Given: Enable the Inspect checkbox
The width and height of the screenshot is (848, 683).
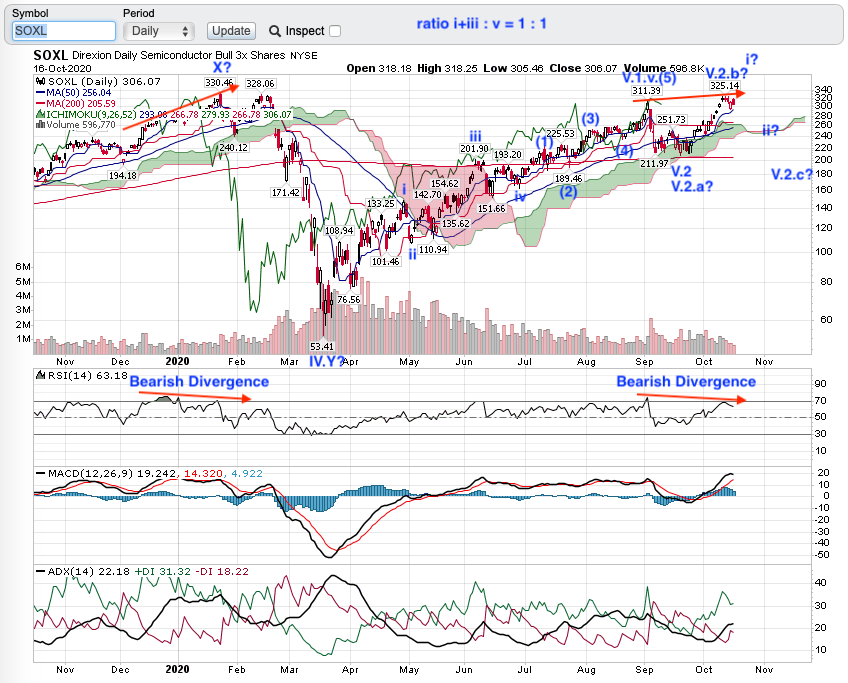Looking at the screenshot, I should pos(334,31).
